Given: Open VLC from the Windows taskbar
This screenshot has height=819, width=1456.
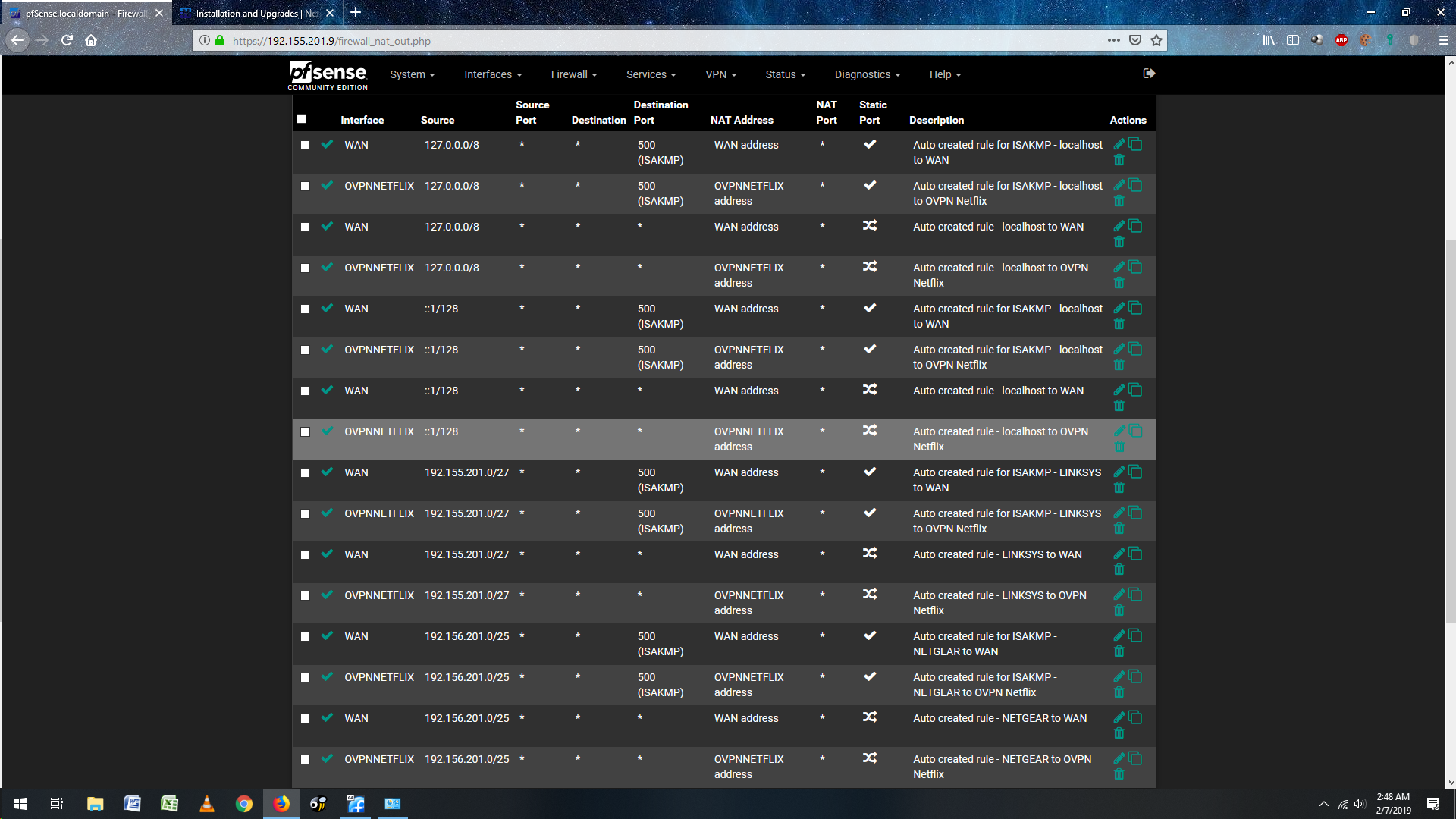Looking at the screenshot, I should [206, 804].
